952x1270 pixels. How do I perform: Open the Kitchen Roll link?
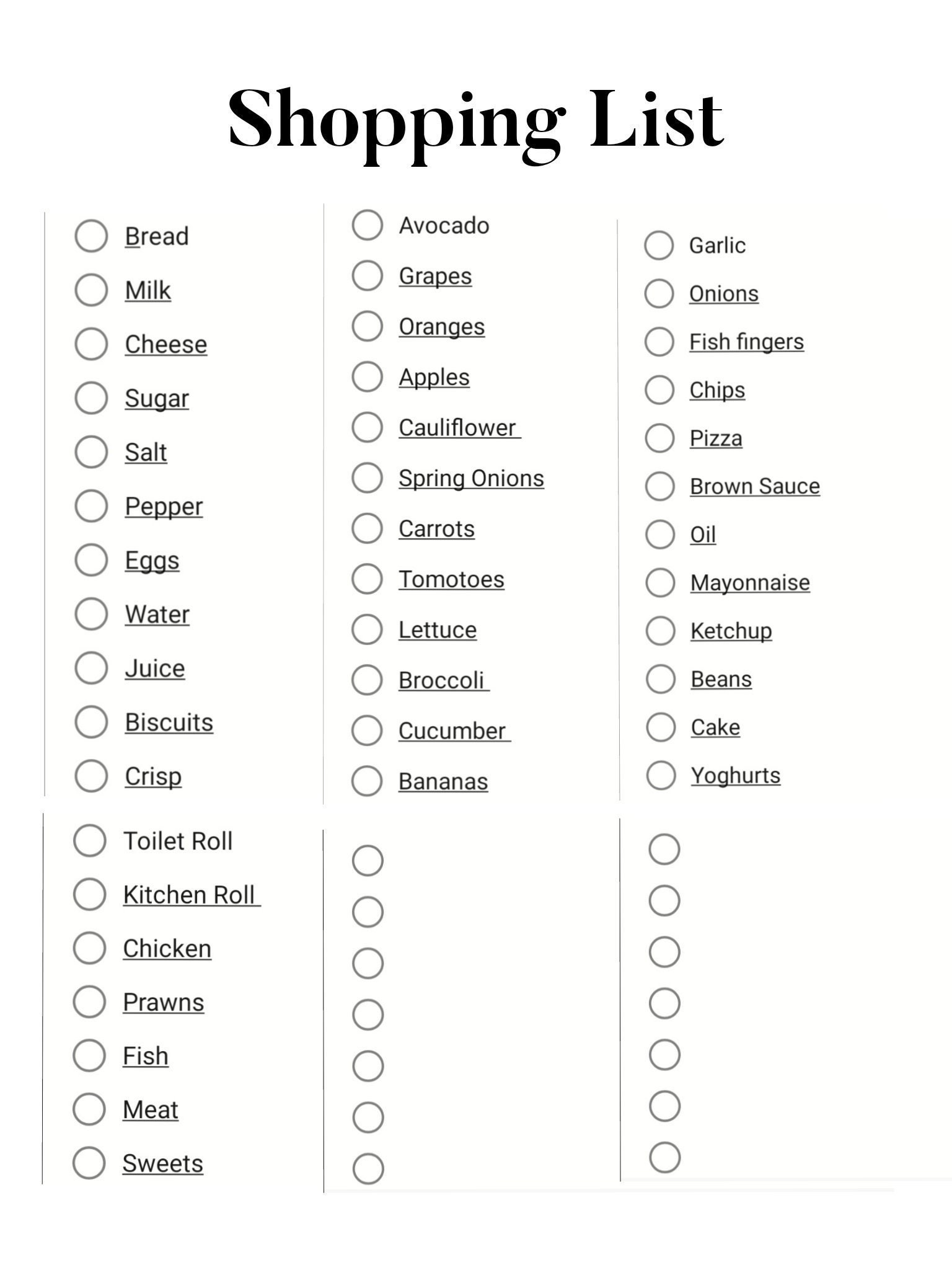point(192,895)
